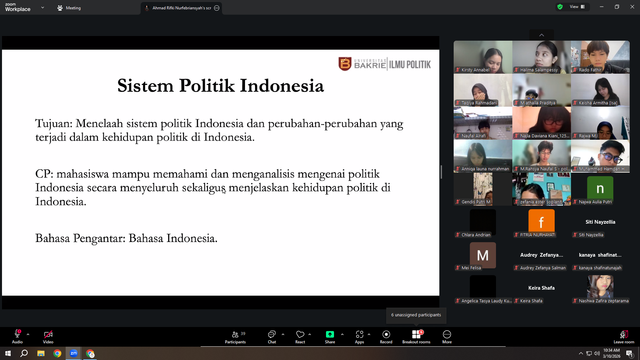Open the More options menu
The width and height of the screenshot is (640, 360).
pyautogui.click(x=447, y=336)
